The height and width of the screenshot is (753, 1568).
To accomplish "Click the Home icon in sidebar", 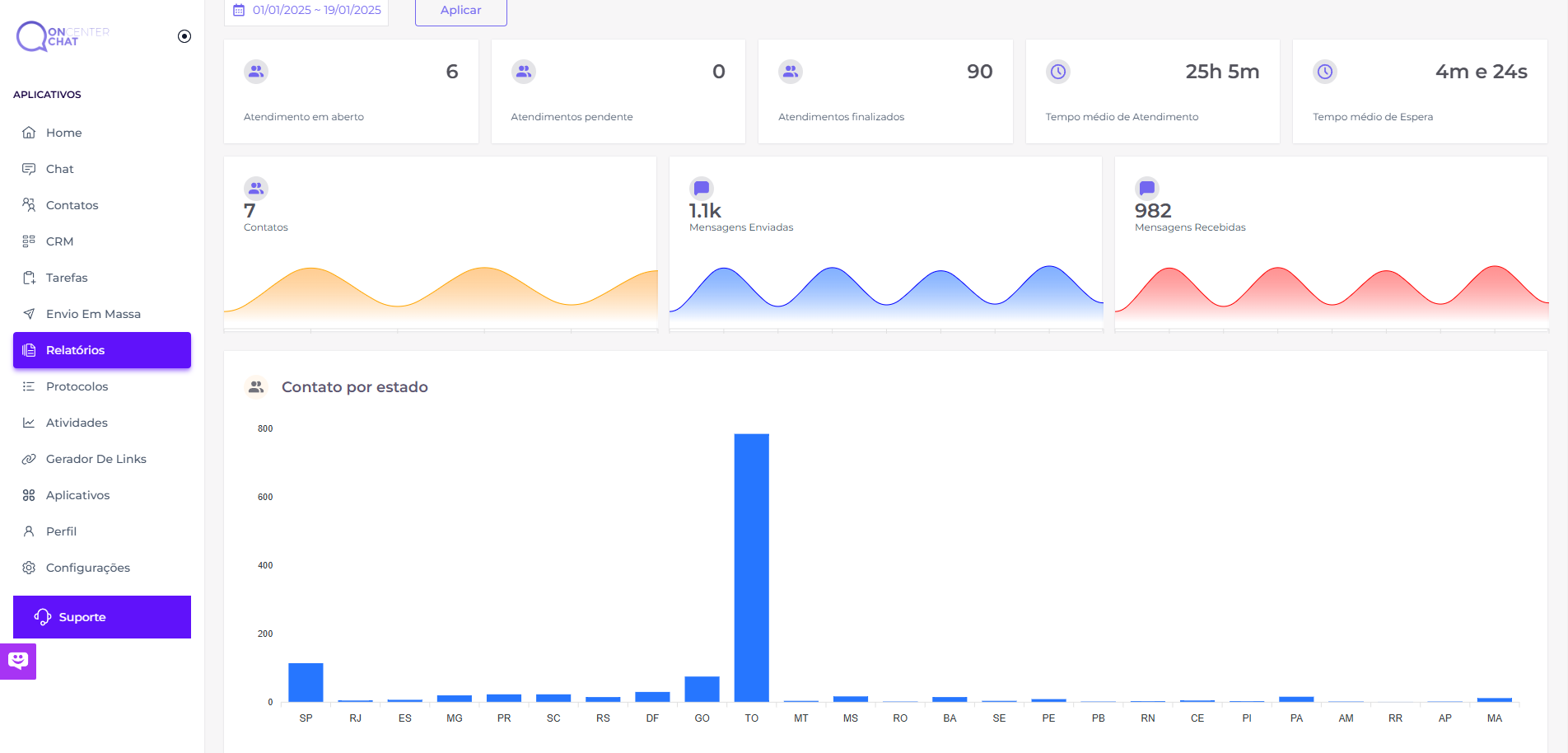I will tap(29, 133).
